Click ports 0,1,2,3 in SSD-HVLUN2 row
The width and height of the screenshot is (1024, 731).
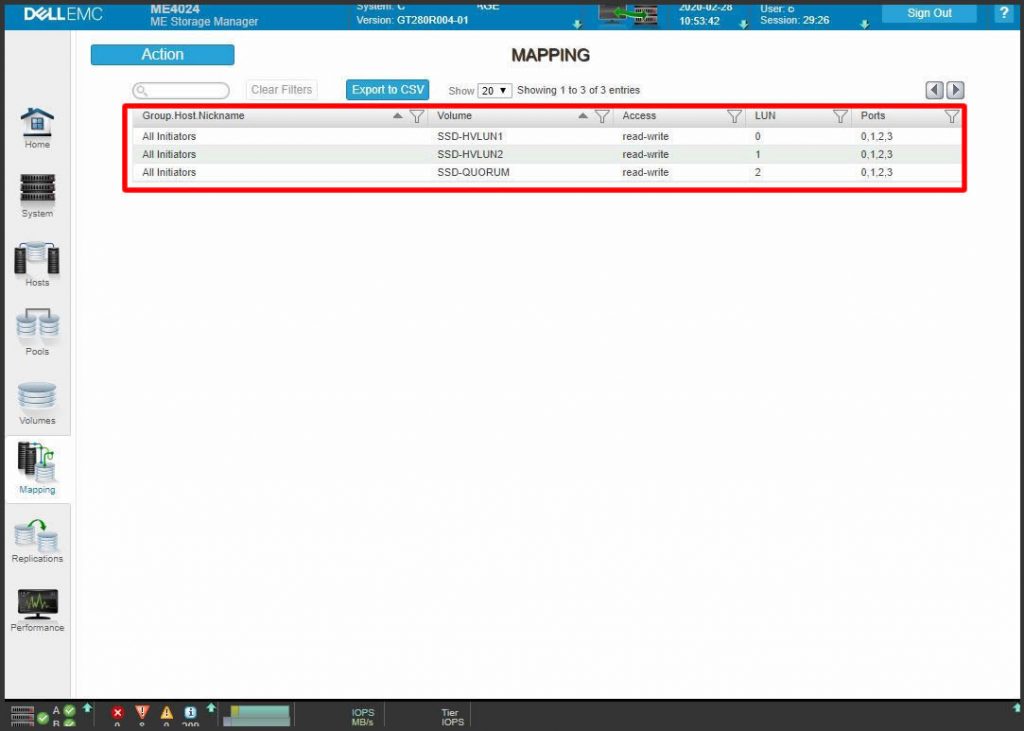point(876,154)
